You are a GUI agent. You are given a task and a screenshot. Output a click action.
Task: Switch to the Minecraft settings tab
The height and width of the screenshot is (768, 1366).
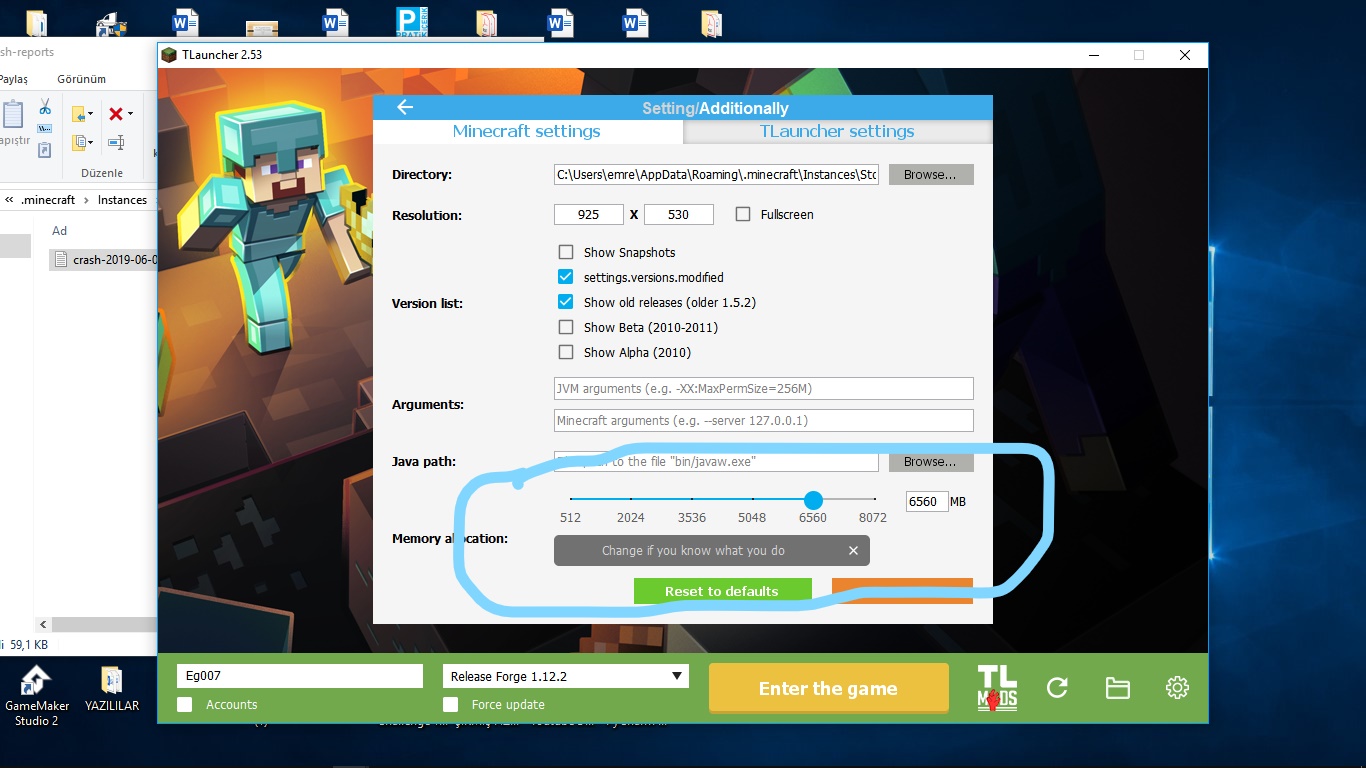click(527, 131)
